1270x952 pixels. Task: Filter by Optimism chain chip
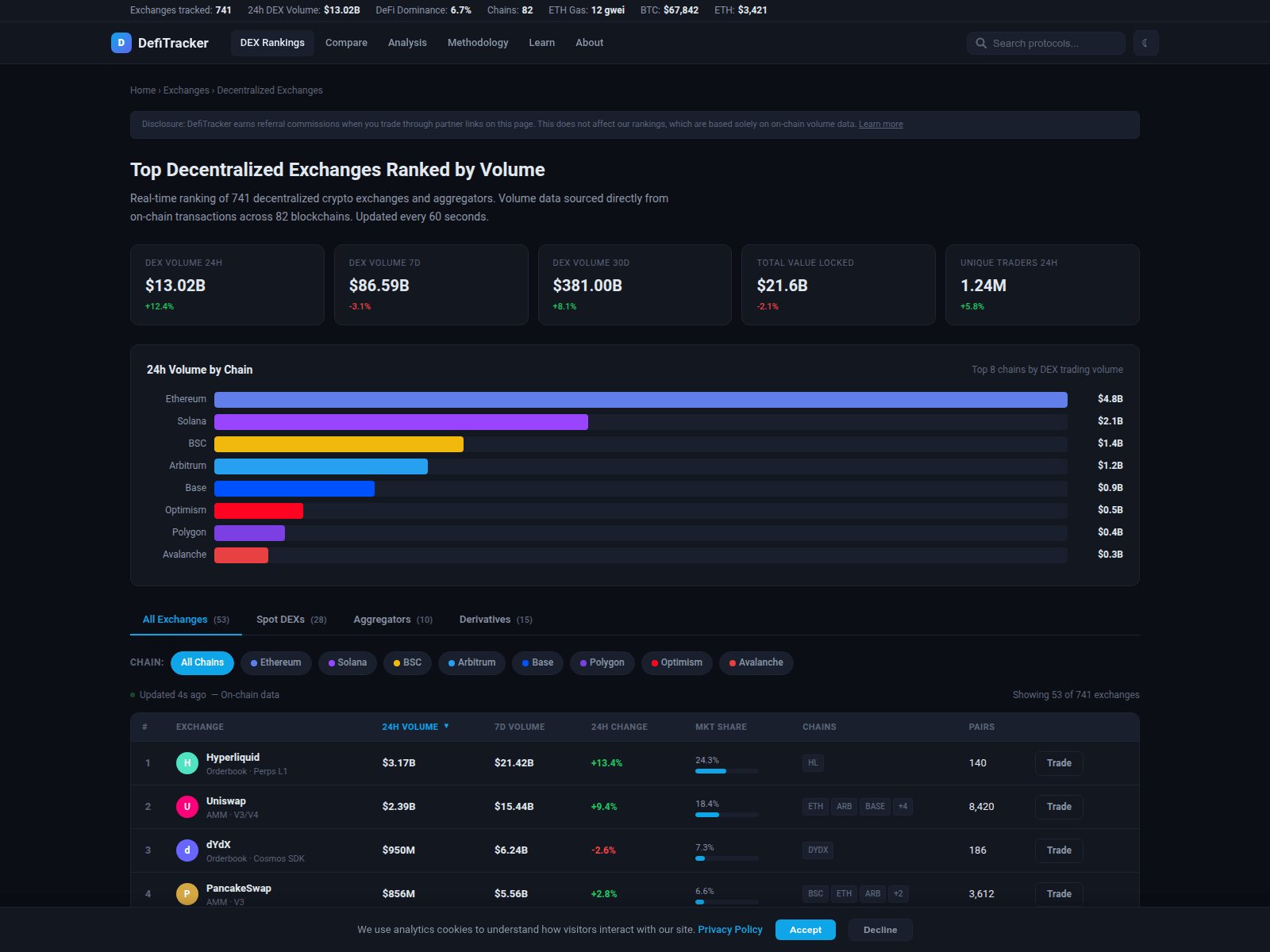(x=677, y=662)
